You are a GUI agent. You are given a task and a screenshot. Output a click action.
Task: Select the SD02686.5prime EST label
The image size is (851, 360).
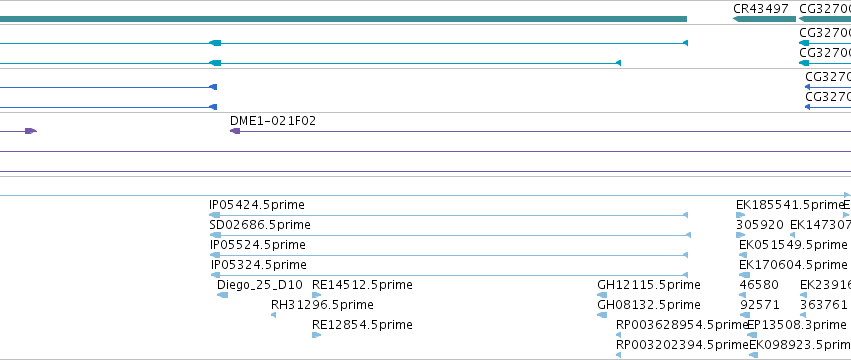click(259, 225)
